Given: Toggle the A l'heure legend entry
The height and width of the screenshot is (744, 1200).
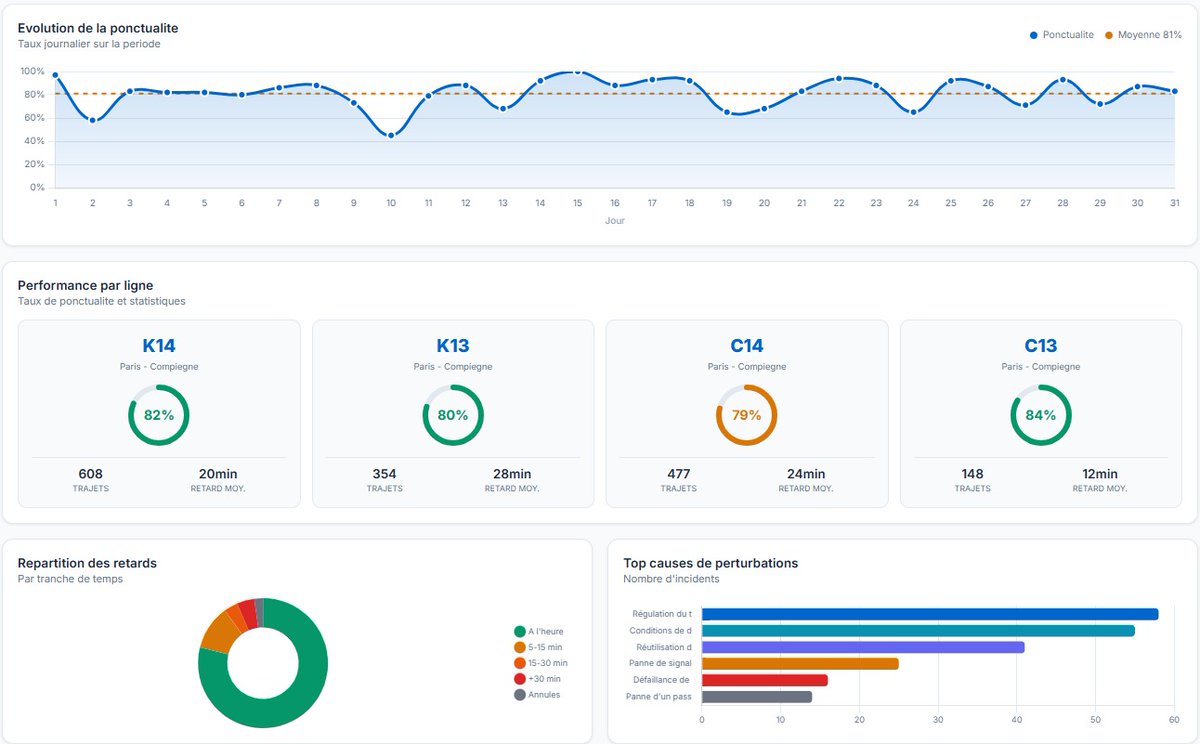Looking at the screenshot, I should [538, 631].
